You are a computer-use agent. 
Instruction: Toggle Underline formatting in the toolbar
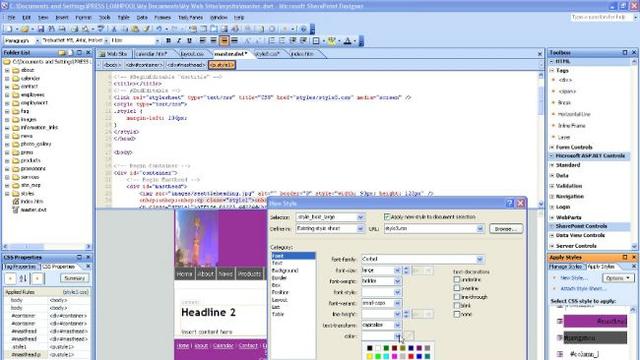(189, 41)
